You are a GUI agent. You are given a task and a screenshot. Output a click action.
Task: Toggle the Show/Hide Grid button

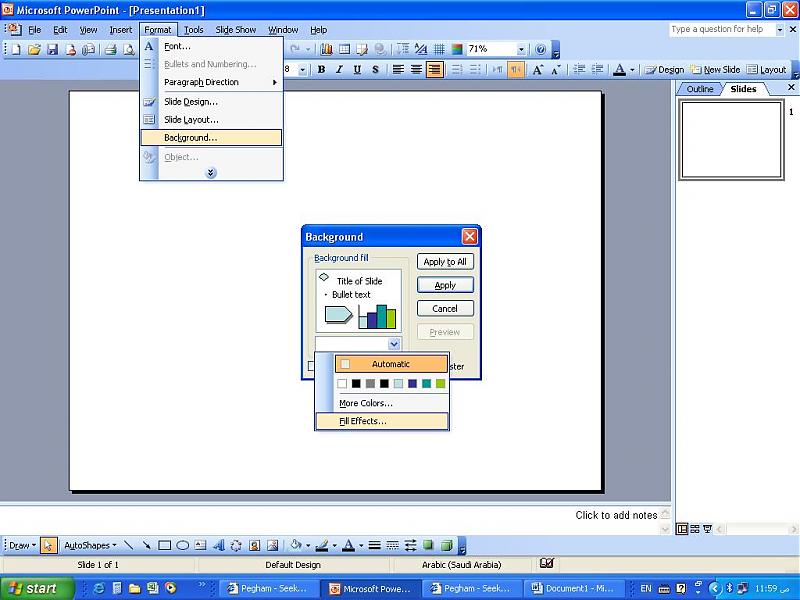pos(439,49)
